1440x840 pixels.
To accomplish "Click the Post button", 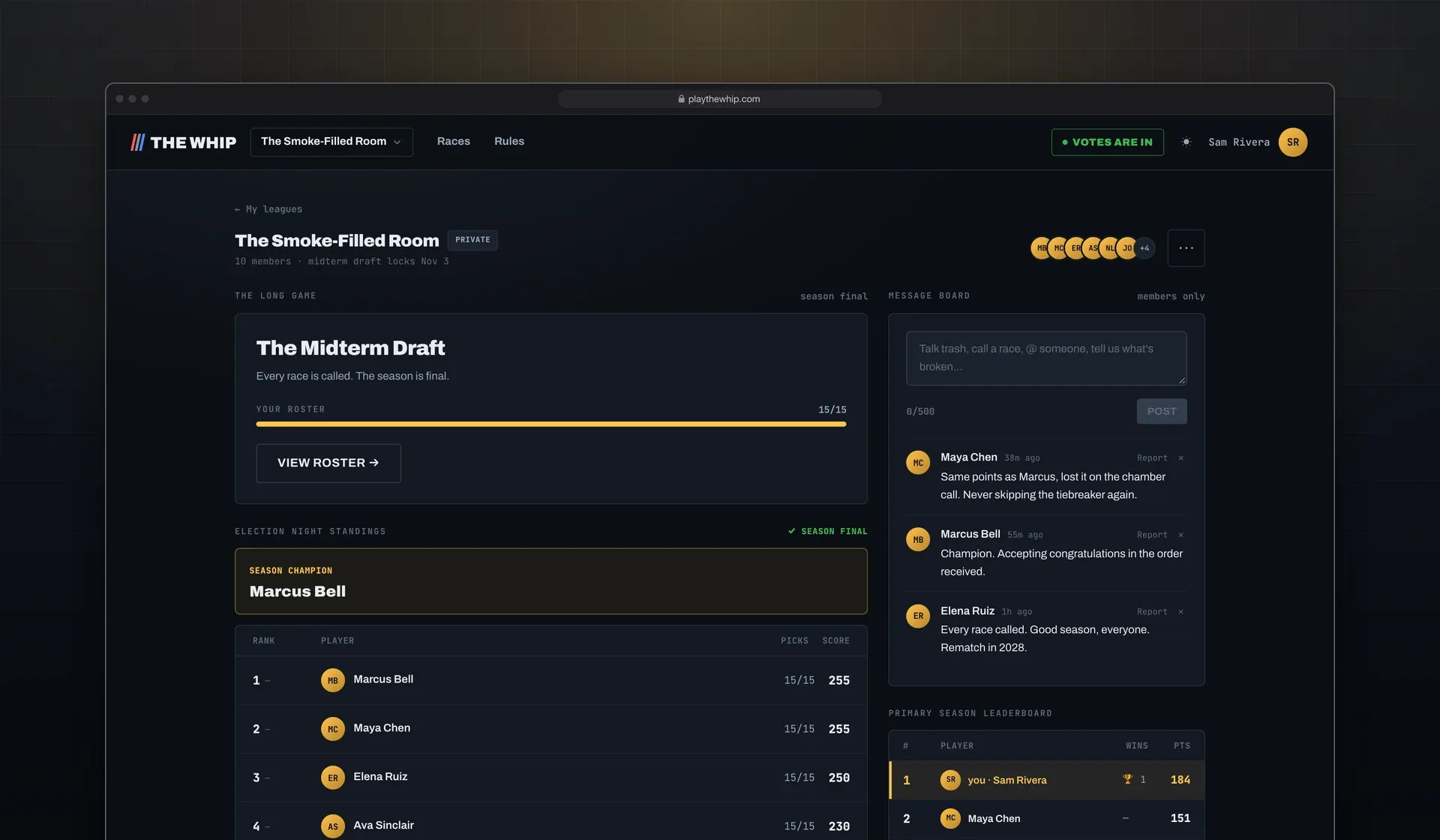I will (x=1161, y=411).
